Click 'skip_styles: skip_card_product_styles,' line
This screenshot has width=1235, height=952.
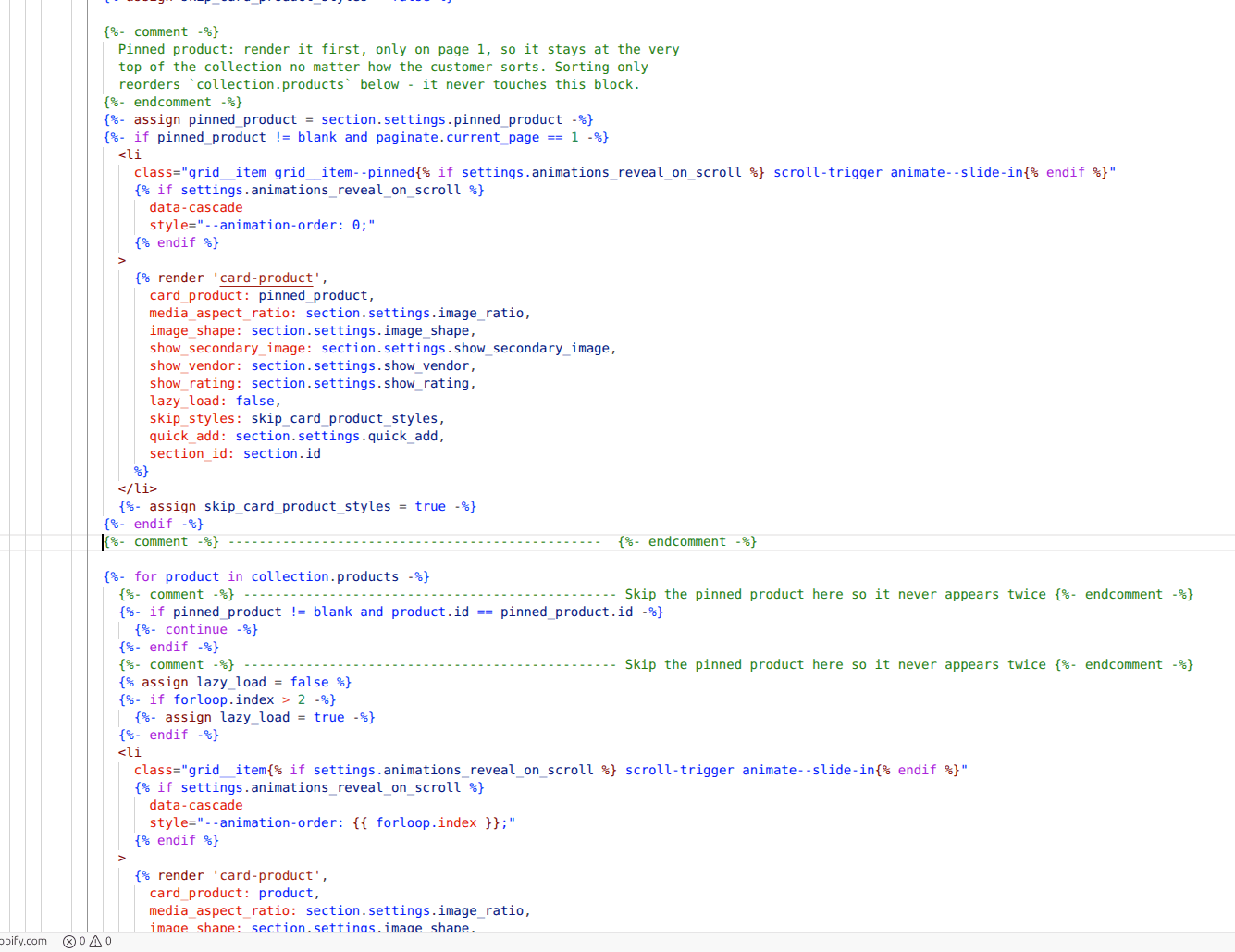point(297,418)
